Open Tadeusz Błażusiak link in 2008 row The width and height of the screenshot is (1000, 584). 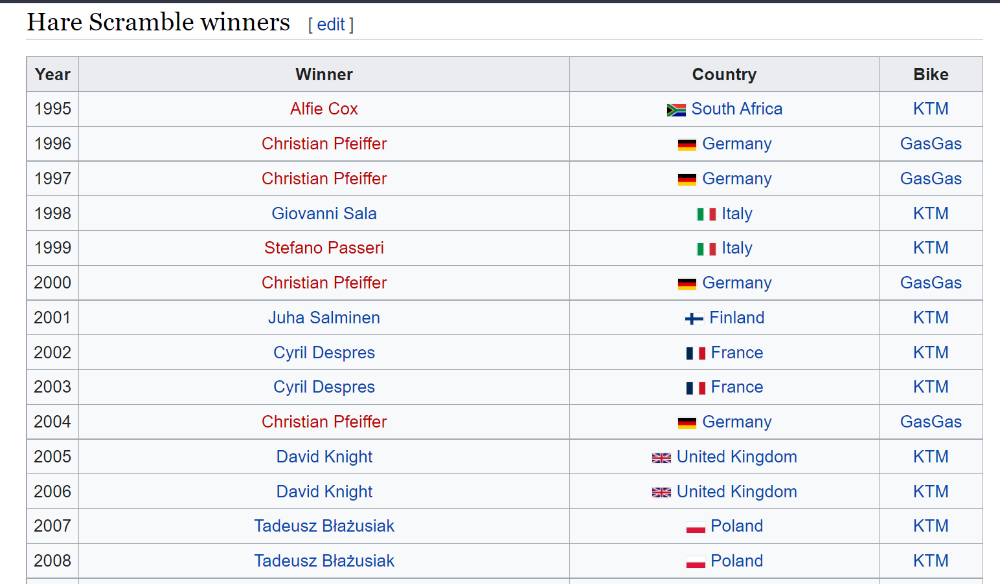point(324,561)
